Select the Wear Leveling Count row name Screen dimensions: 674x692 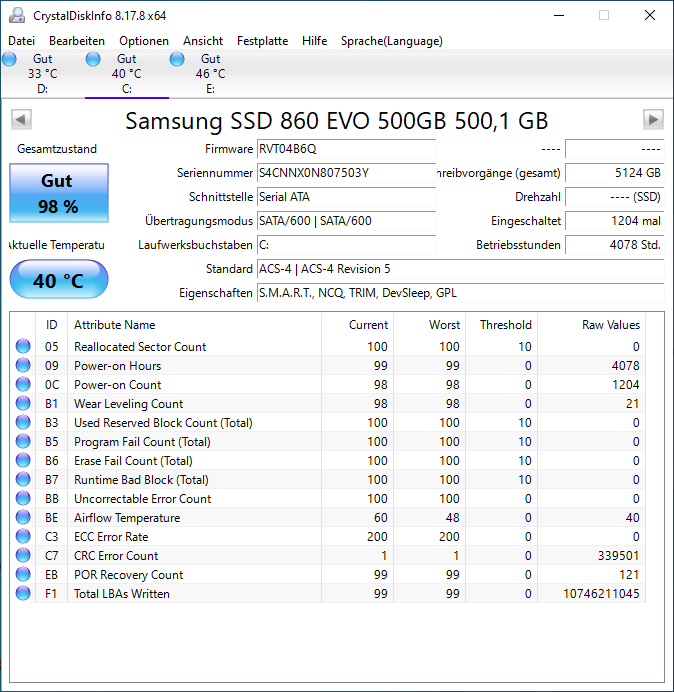128,404
